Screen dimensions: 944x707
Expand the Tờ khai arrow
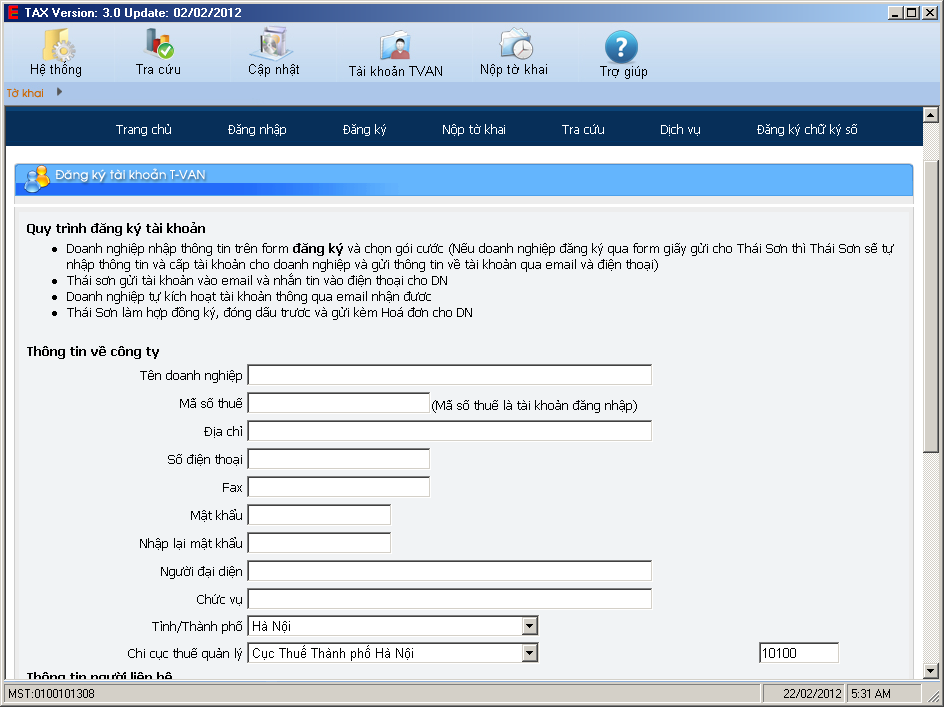click(x=59, y=92)
